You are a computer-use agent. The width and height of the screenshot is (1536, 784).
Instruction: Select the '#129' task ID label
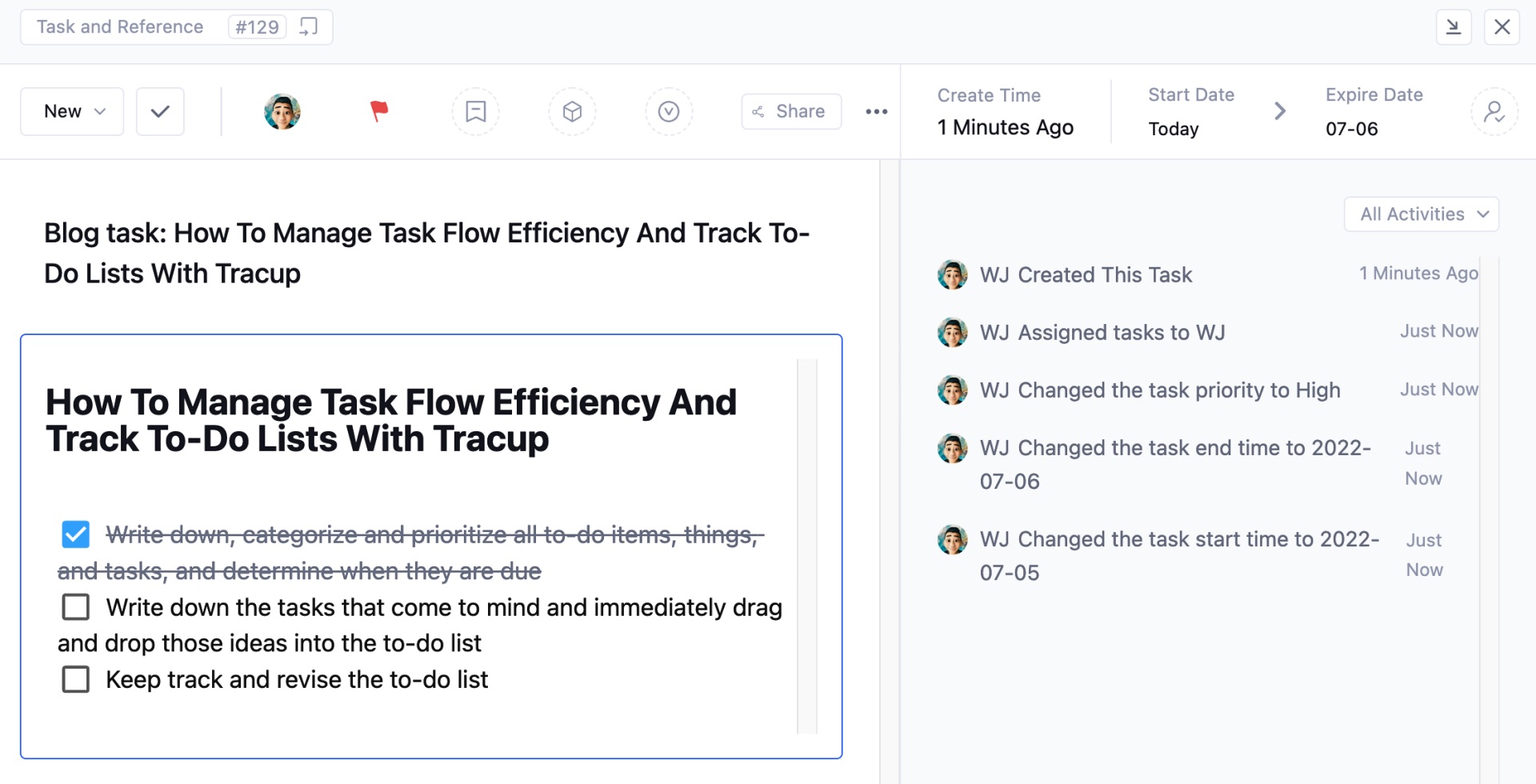coord(256,26)
